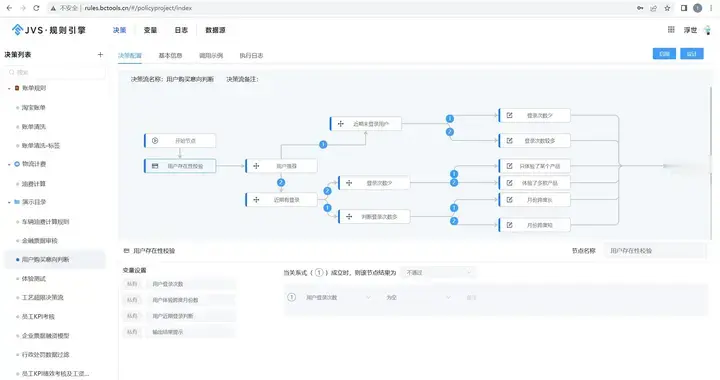Screen dimensions: 720x380
Task: Go back in the browser
Action: coord(9,8)
